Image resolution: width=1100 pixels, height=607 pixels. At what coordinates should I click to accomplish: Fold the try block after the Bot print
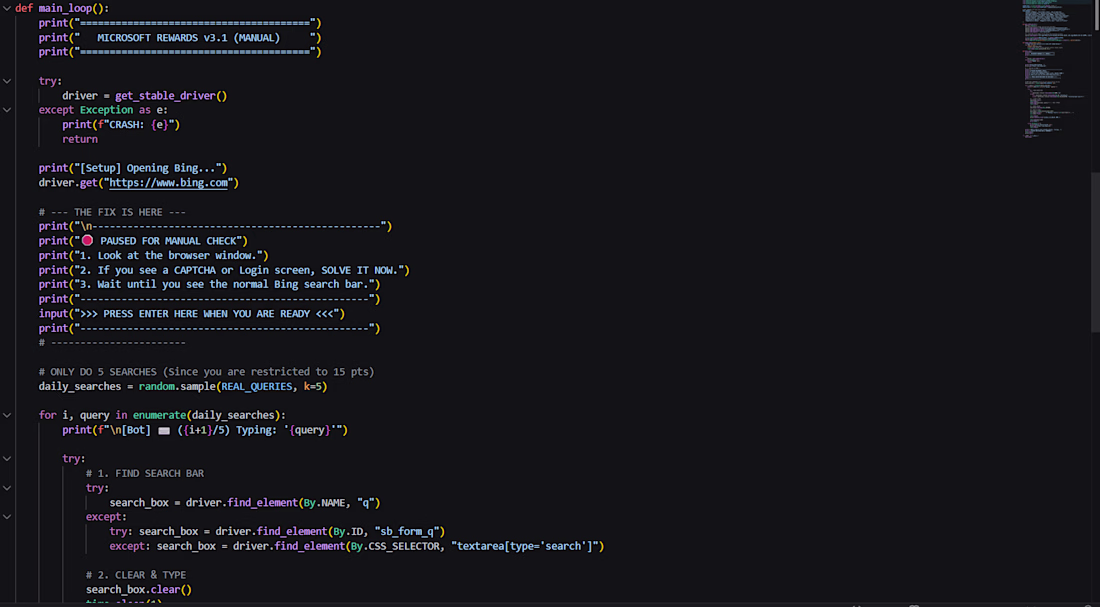coord(7,459)
